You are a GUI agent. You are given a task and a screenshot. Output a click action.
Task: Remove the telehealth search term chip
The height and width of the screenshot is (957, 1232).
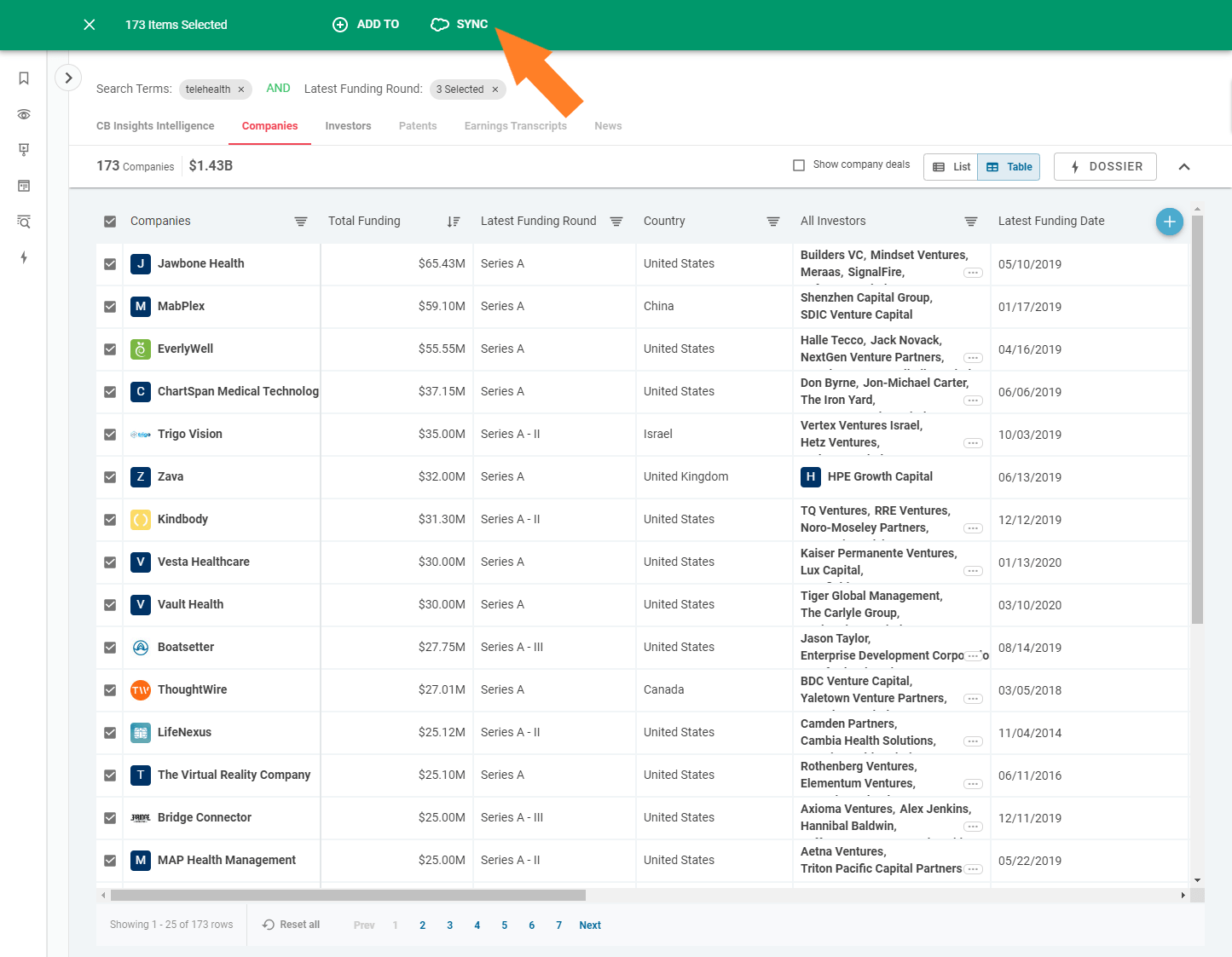click(x=241, y=89)
